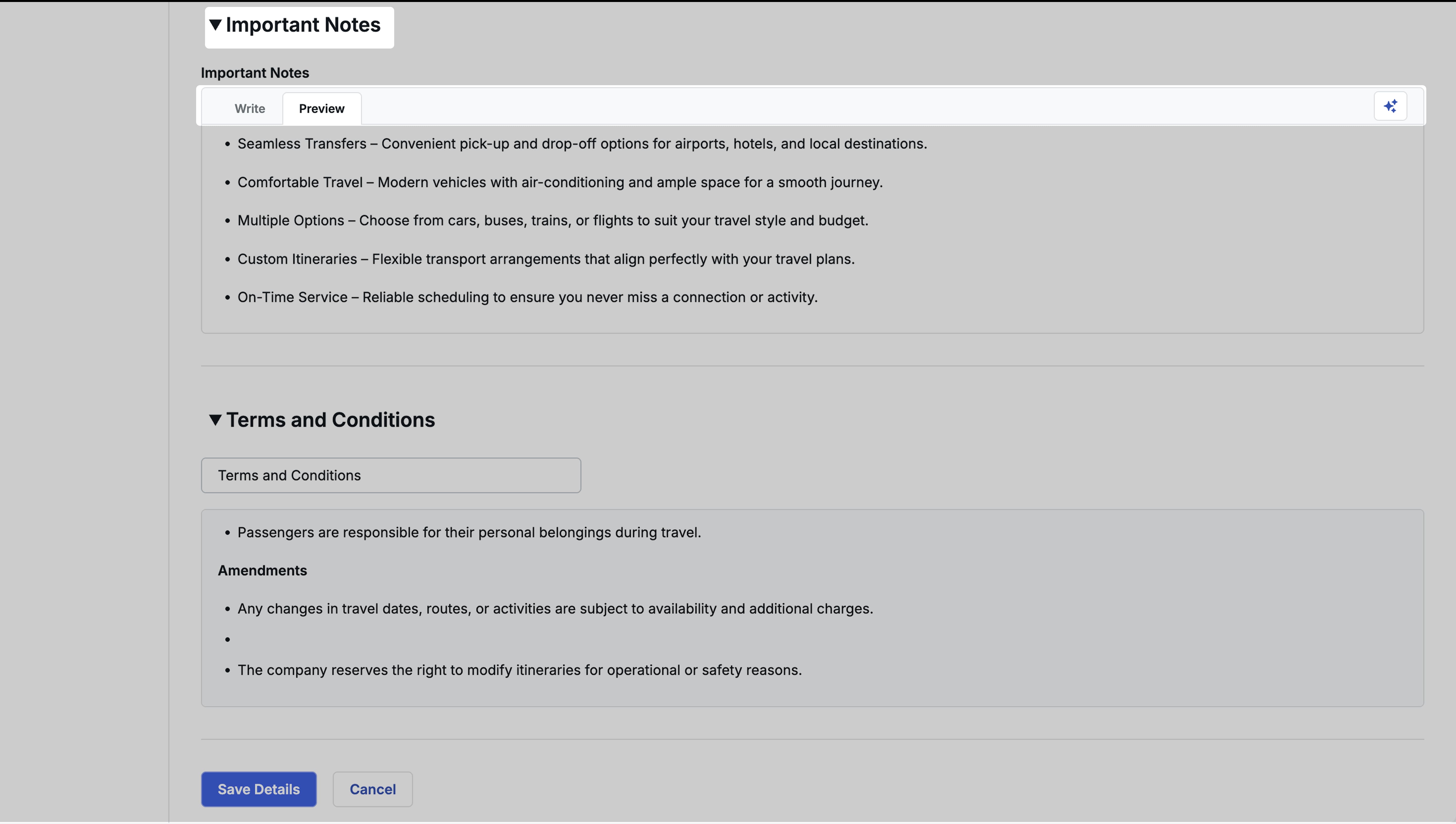
Task: Click the Amendments heading
Action: tap(262, 570)
